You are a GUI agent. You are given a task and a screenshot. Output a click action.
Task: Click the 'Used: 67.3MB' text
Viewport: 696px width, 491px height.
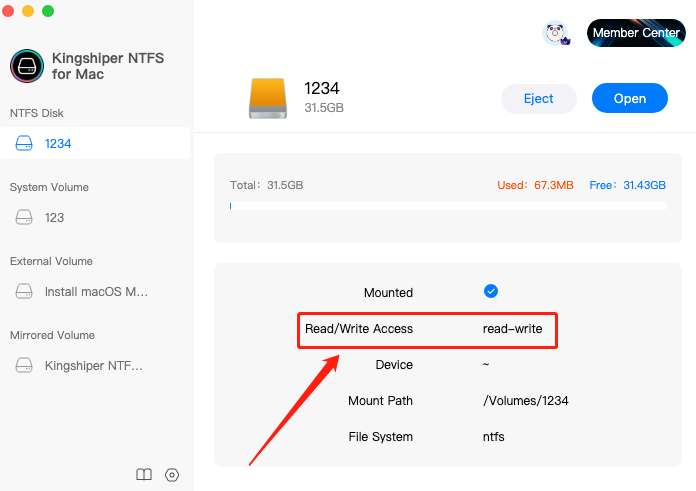pyautogui.click(x=535, y=185)
